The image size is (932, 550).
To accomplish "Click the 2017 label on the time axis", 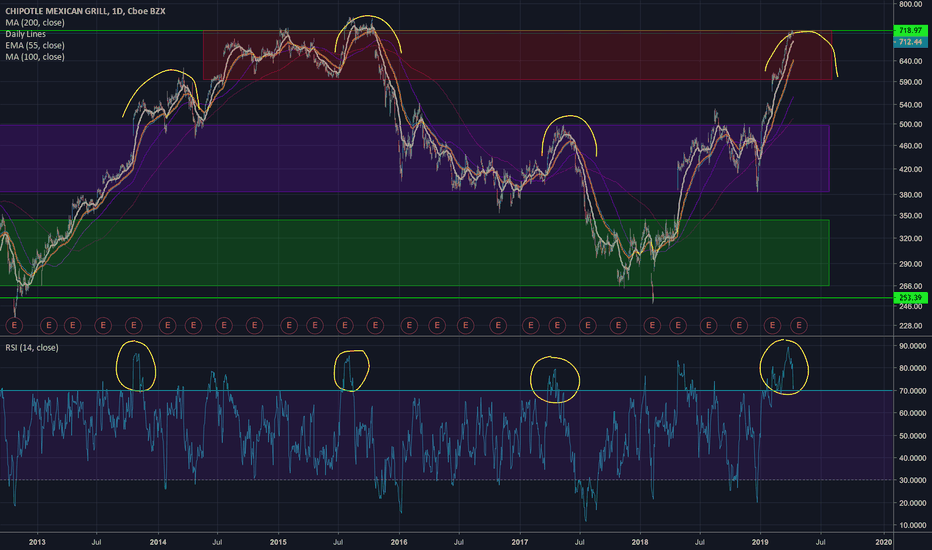I will [x=519, y=542].
